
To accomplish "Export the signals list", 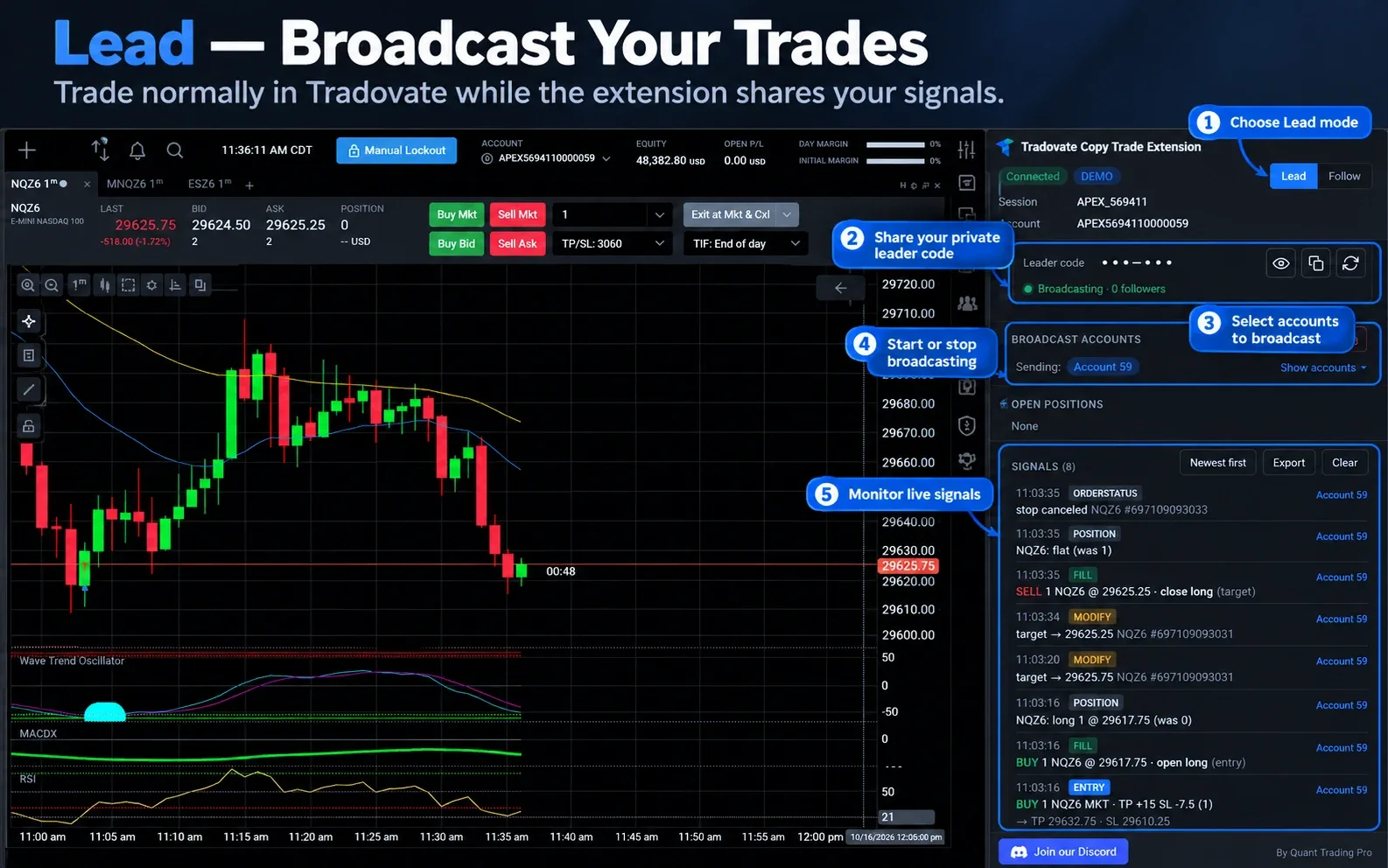I will 1288,463.
